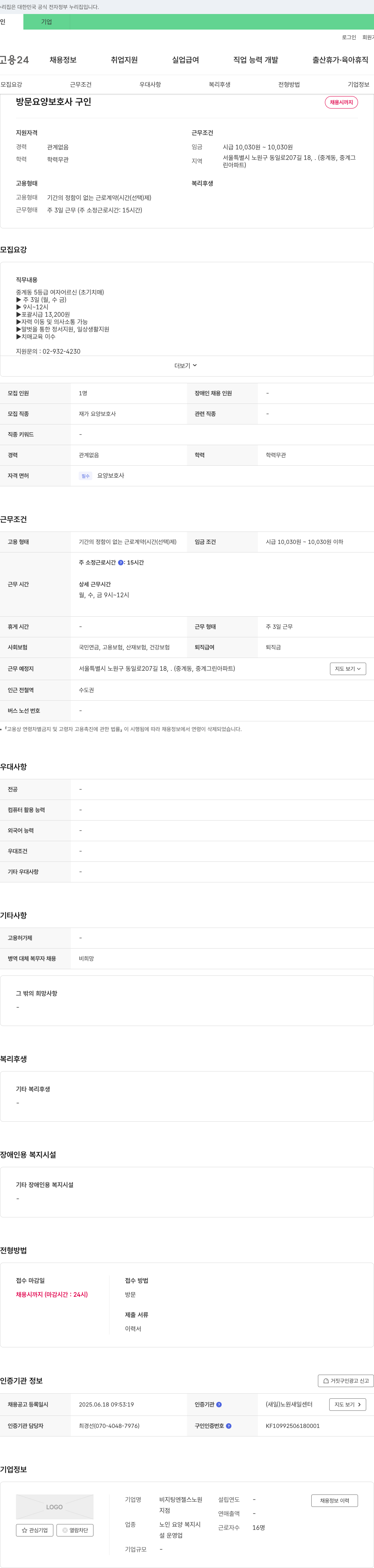Click the 주 3일 근무 value in 근무 형태 row
Image resolution: width=374 pixels, height=1568 pixels.
[x=279, y=626]
